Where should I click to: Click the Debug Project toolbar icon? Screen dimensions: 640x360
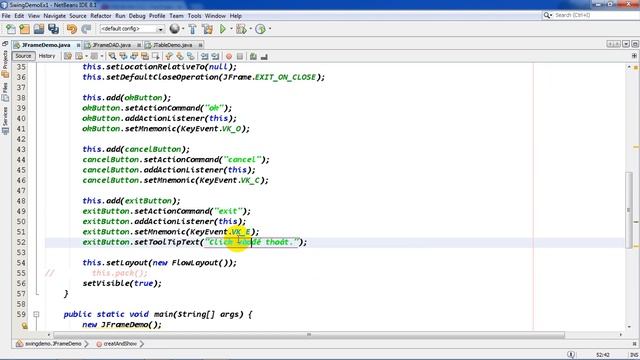click(x=241, y=29)
